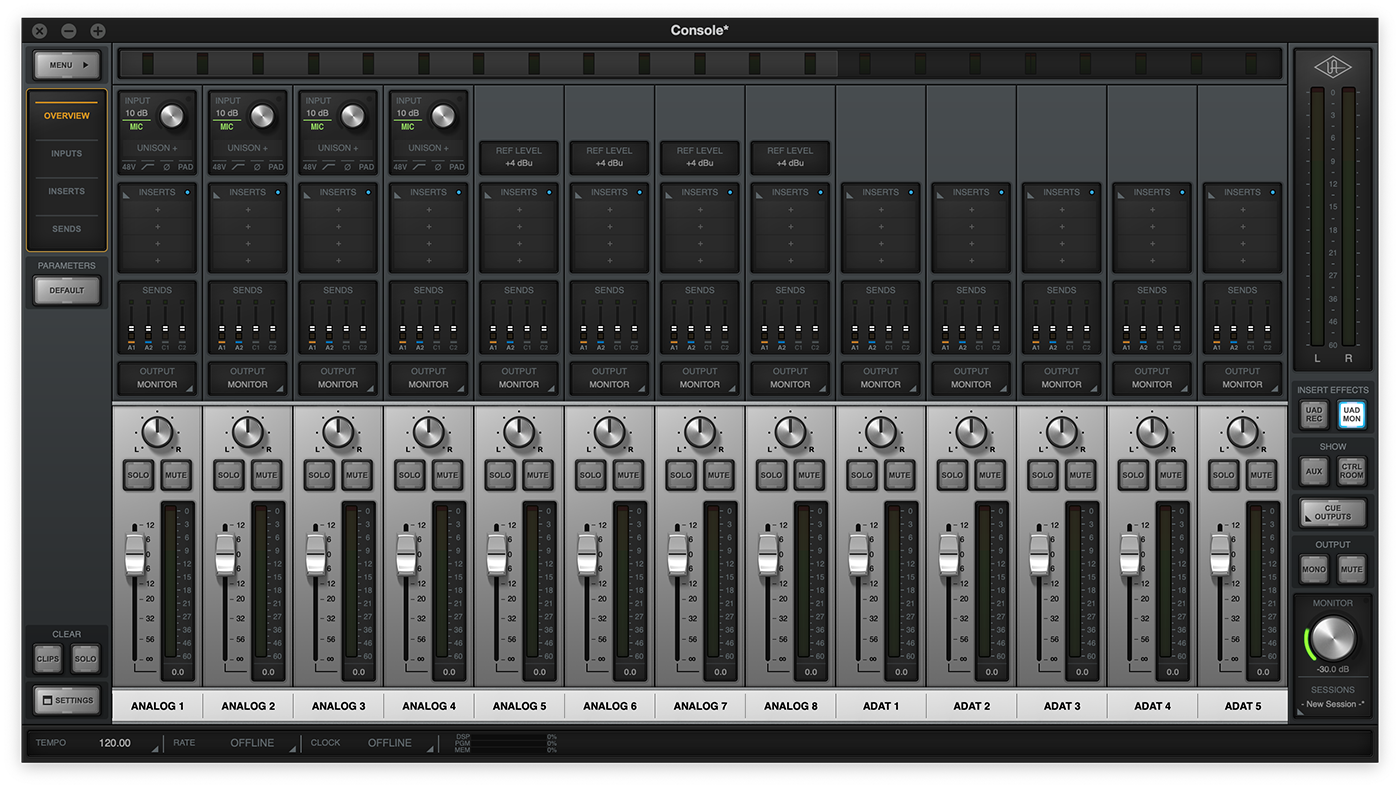Viewport: 1400px width, 788px height.
Task: Click the A1 send fader on Analog 3
Action: point(312,326)
